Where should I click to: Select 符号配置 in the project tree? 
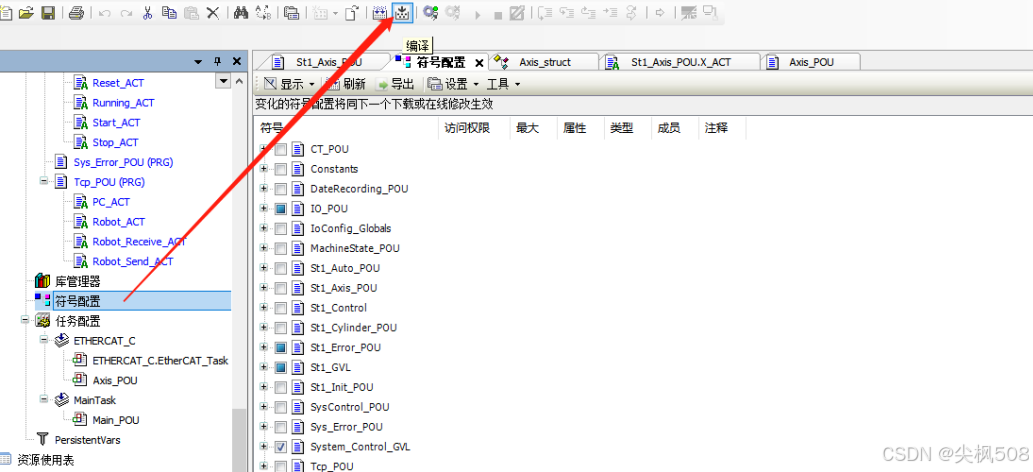click(x=78, y=301)
